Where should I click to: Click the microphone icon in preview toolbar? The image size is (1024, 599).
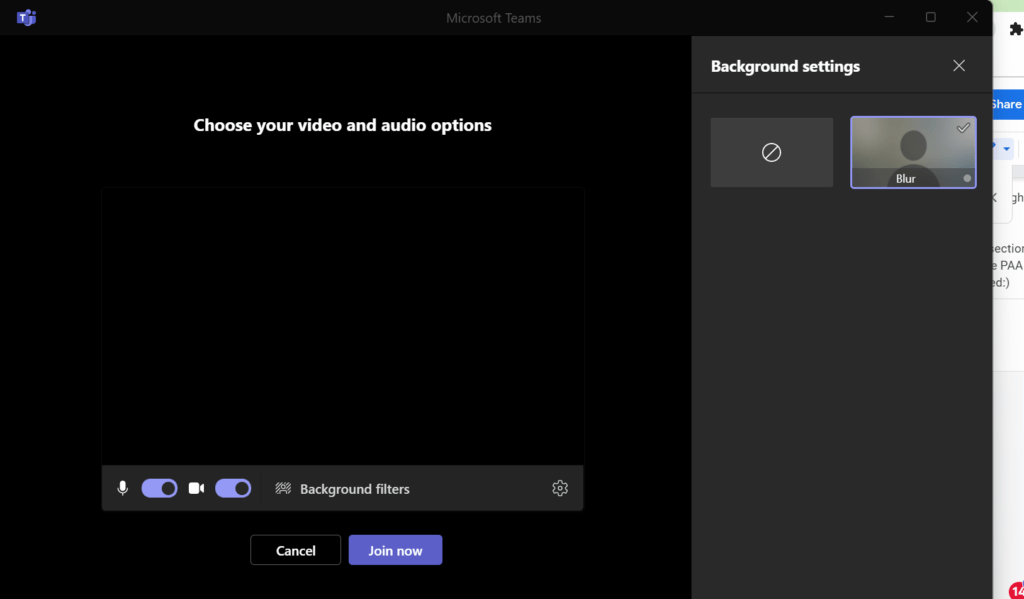(x=122, y=488)
